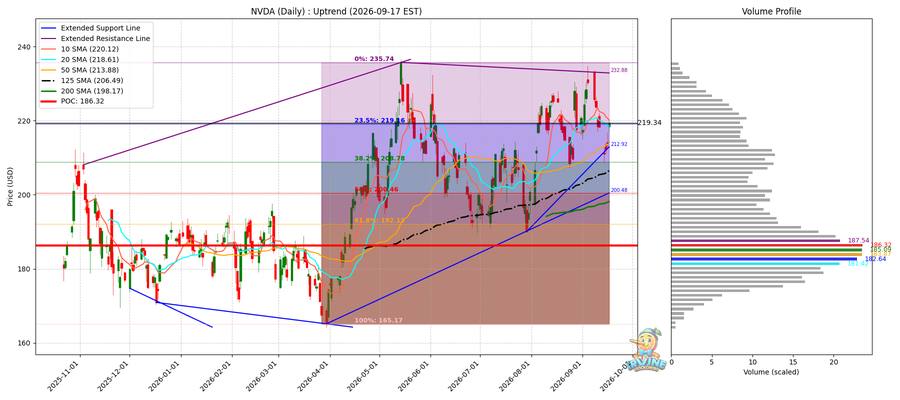
Task: Click the purple 187.54 volume bar
Action: (755, 240)
